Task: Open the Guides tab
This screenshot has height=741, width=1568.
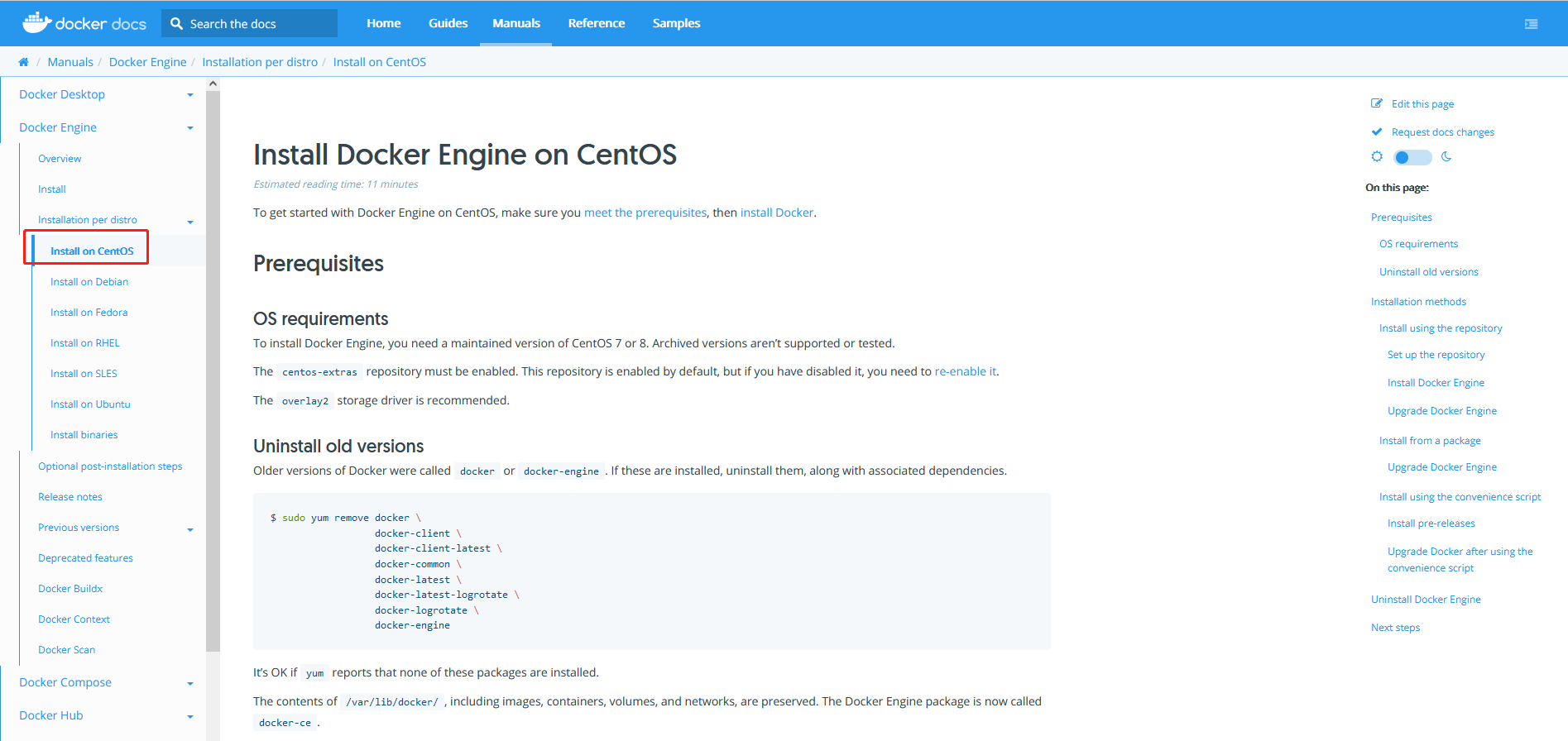Action: 448,23
